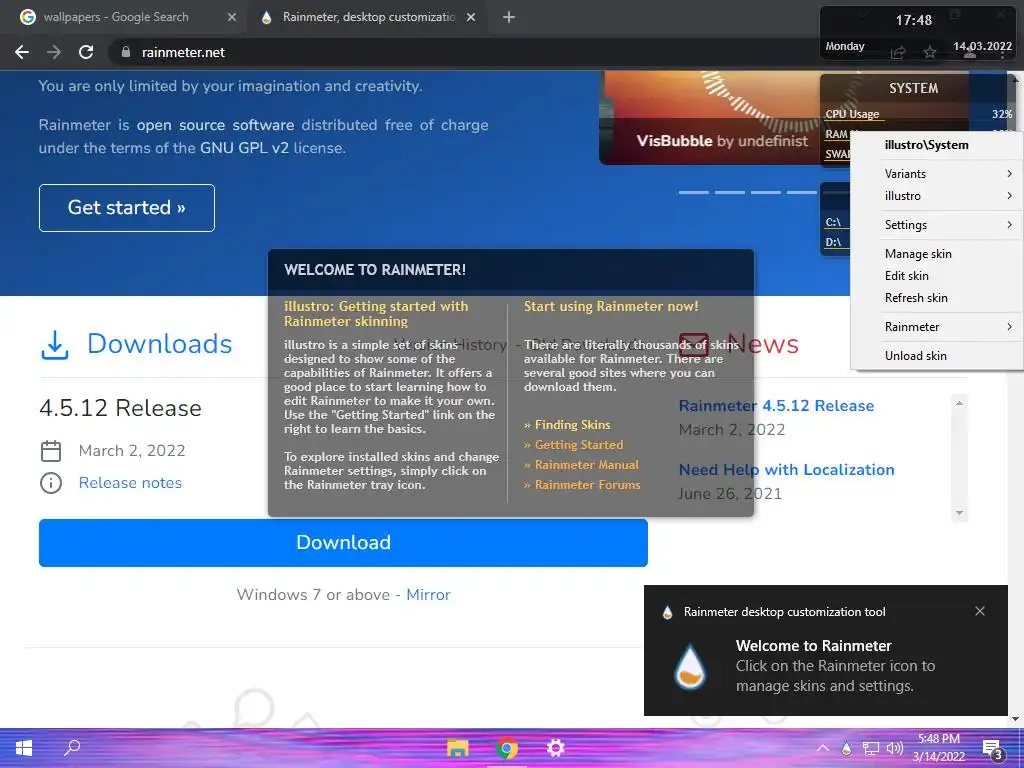Click the Downloads heading download icon
Viewport: 1024px width, 768px height.
pyautogui.click(x=55, y=345)
